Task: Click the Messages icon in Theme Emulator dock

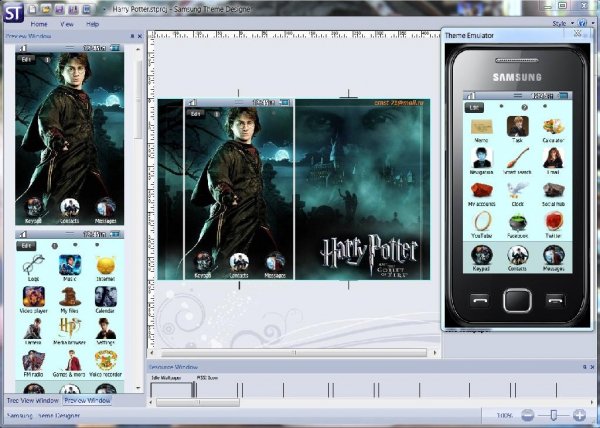Action: 553,255
